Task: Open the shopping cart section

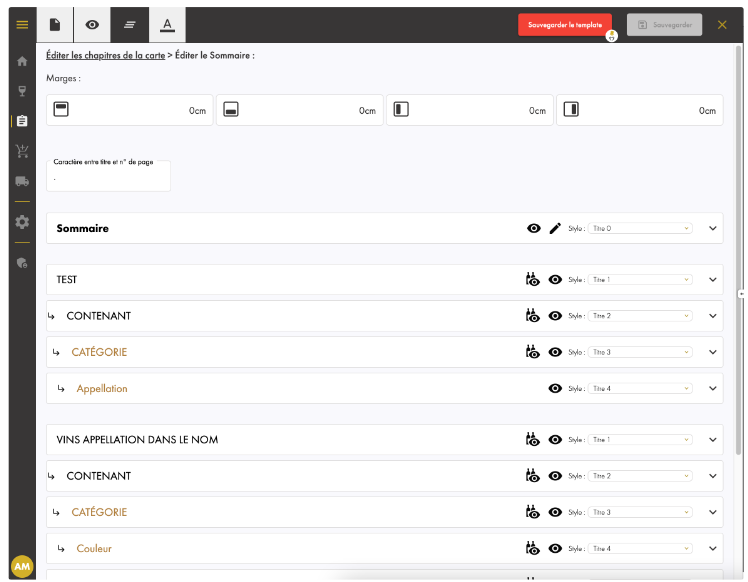Action: click(x=22, y=151)
